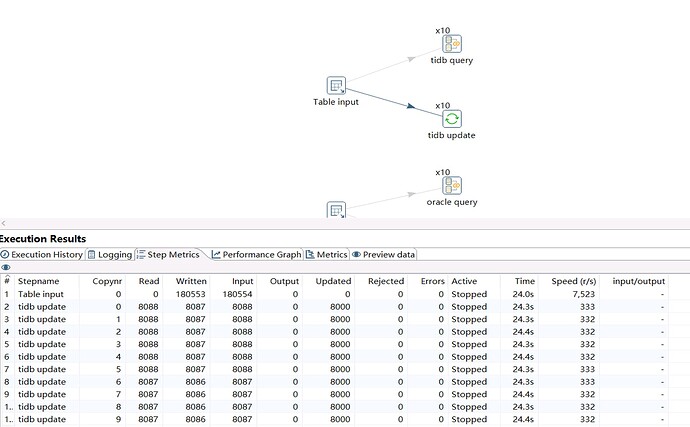Toggle the eye icon under the results tabs
The image size is (690, 427).
6,268
